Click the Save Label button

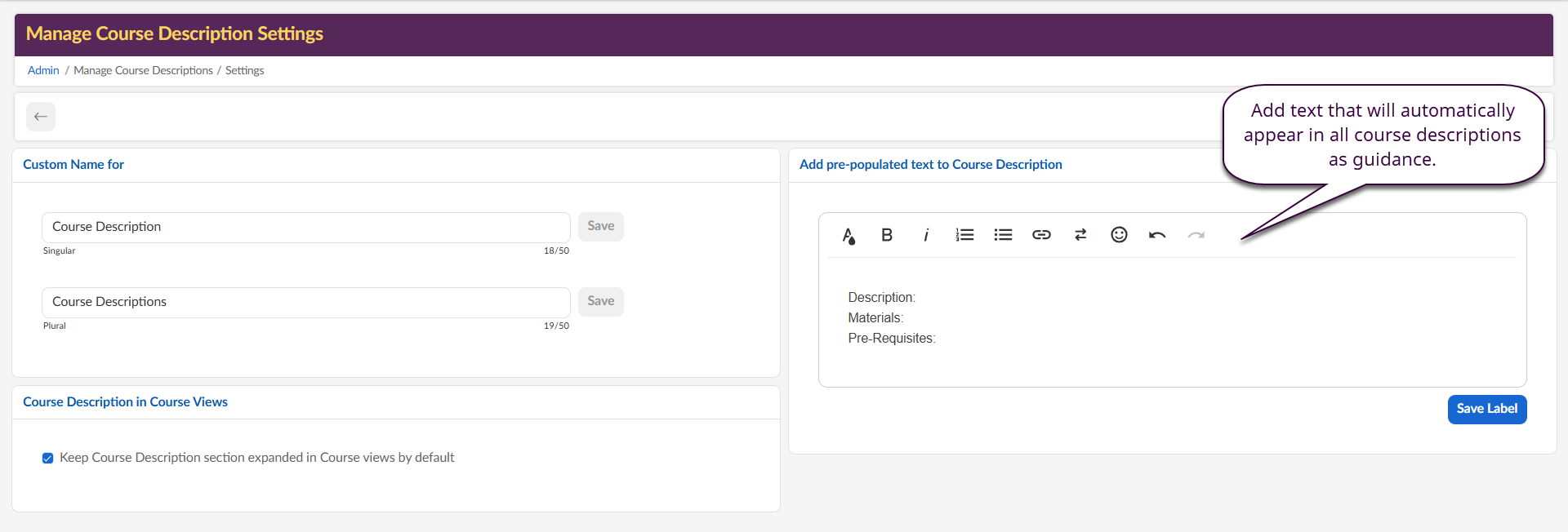click(x=1486, y=409)
